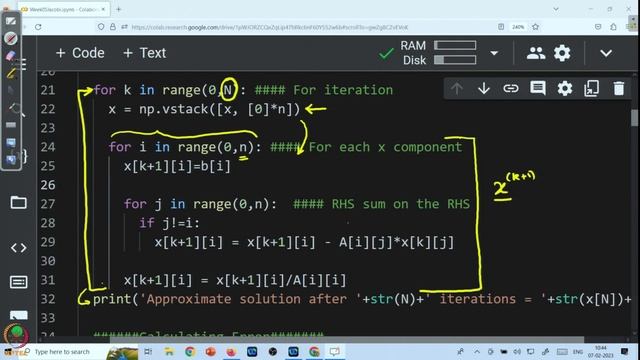Open reader view icon in address bar
Image resolution: width=640 pixels, height=360 pixels.
pos(501,27)
